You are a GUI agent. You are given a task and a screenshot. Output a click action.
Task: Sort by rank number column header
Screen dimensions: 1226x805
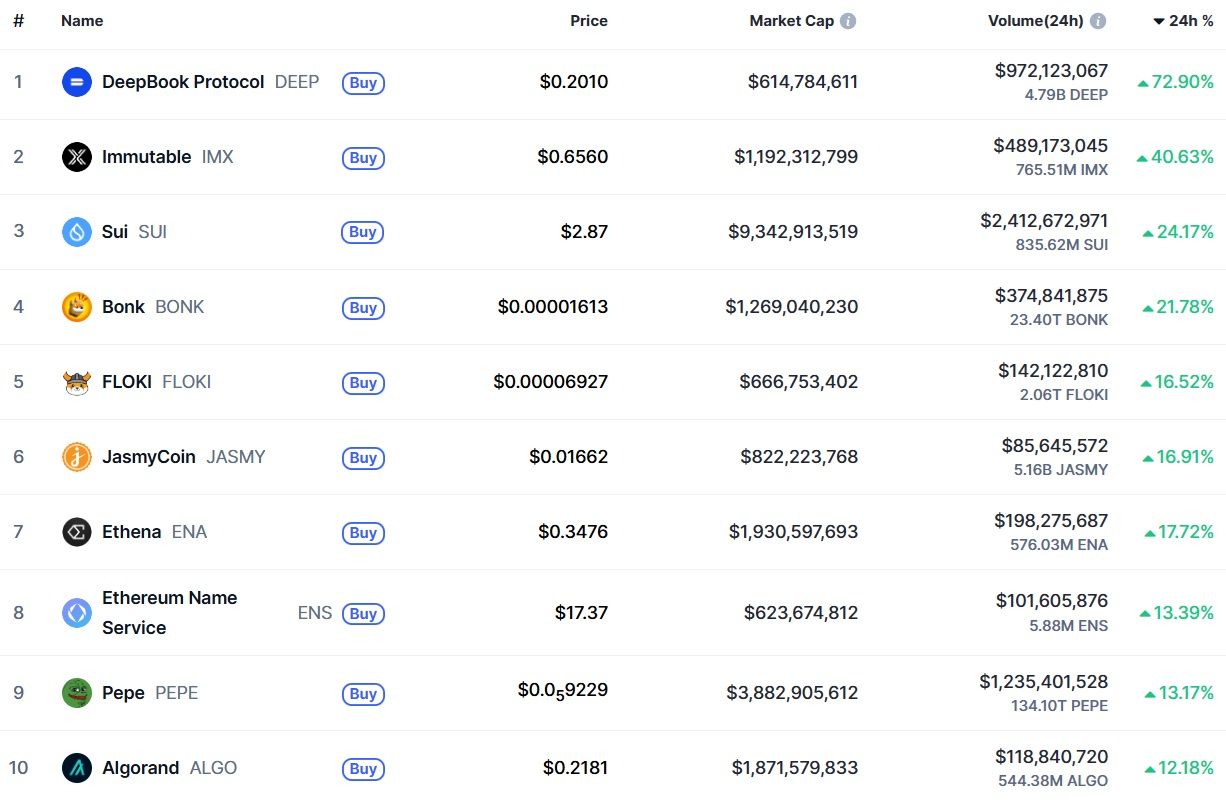point(18,21)
